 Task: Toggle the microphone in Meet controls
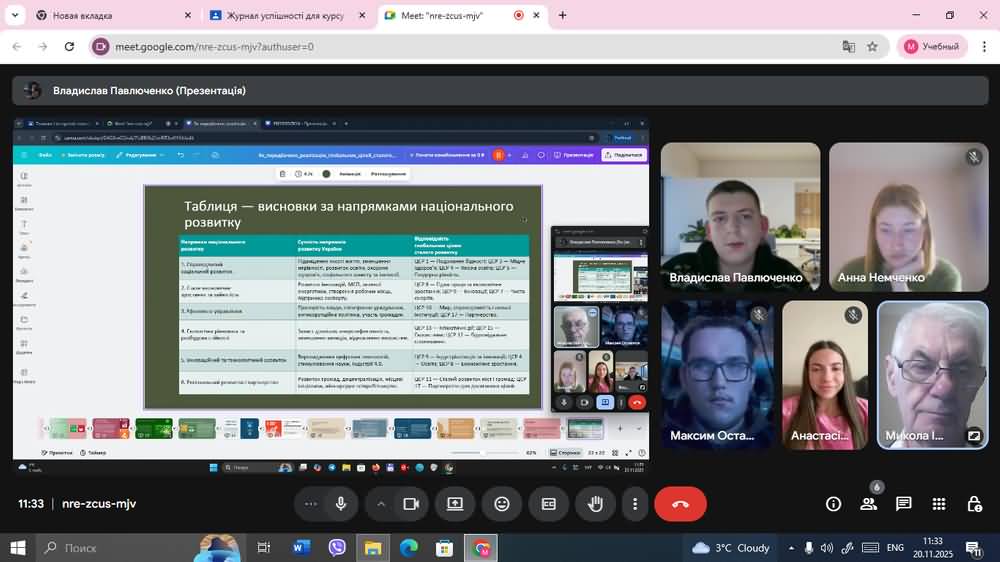coord(341,504)
